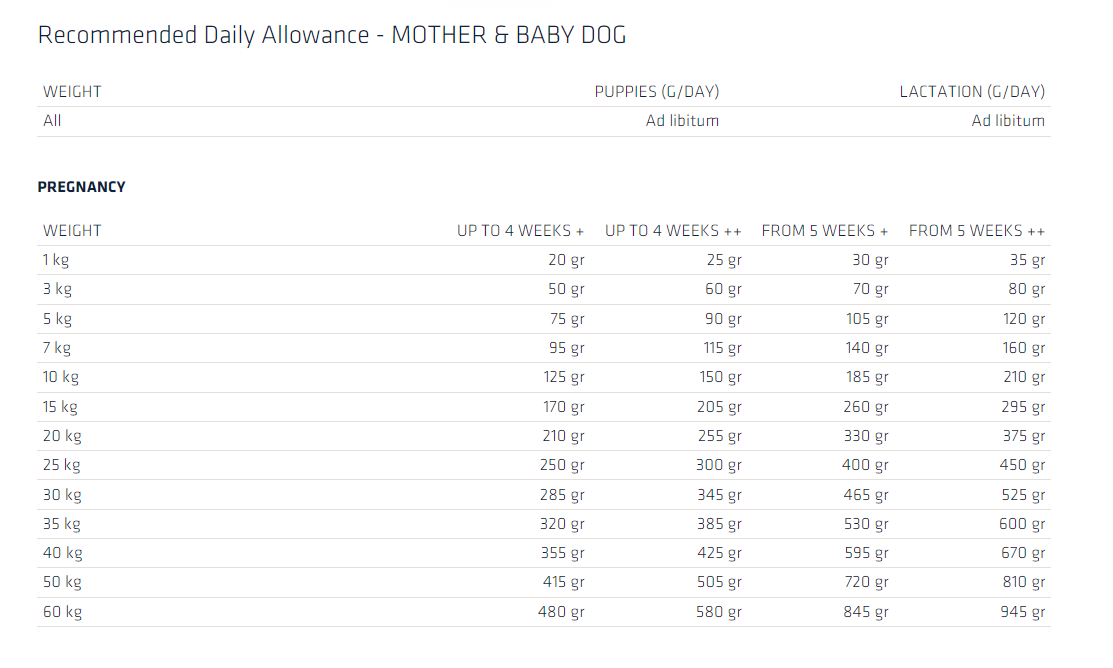Select the 10 kg weight row label
1113x668 pixels.
61,377
